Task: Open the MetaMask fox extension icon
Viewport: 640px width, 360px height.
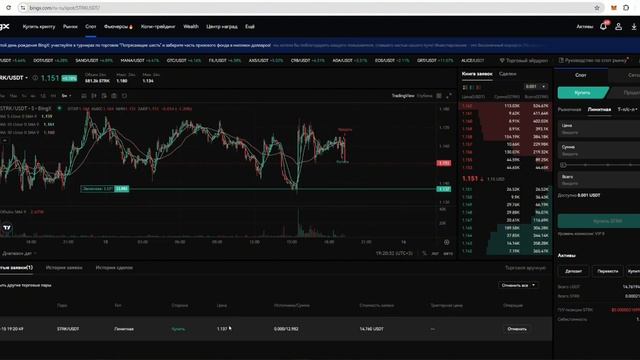Action: coord(613,8)
